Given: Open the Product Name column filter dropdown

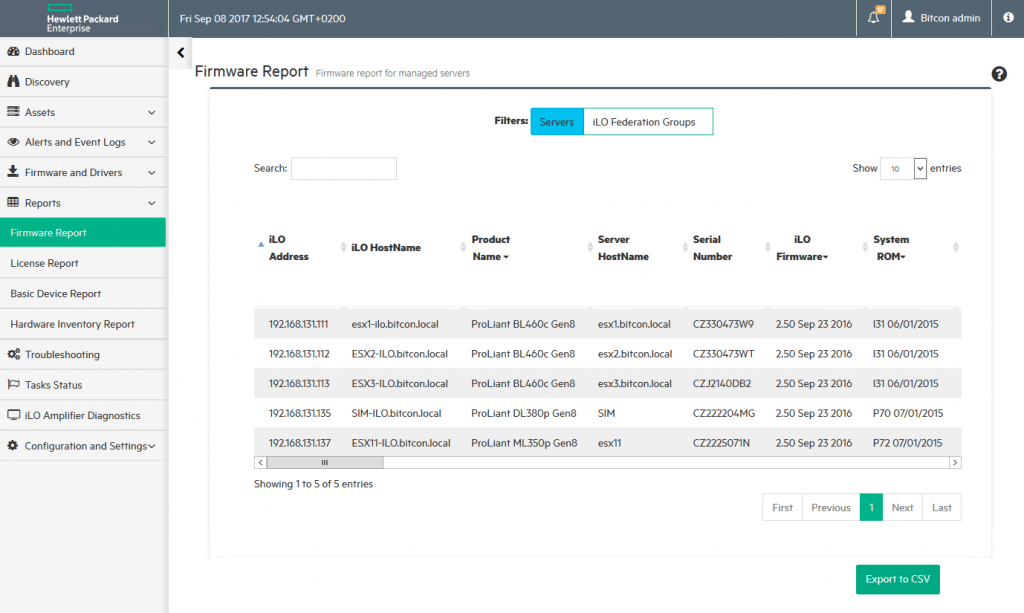Looking at the screenshot, I should click(x=506, y=257).
